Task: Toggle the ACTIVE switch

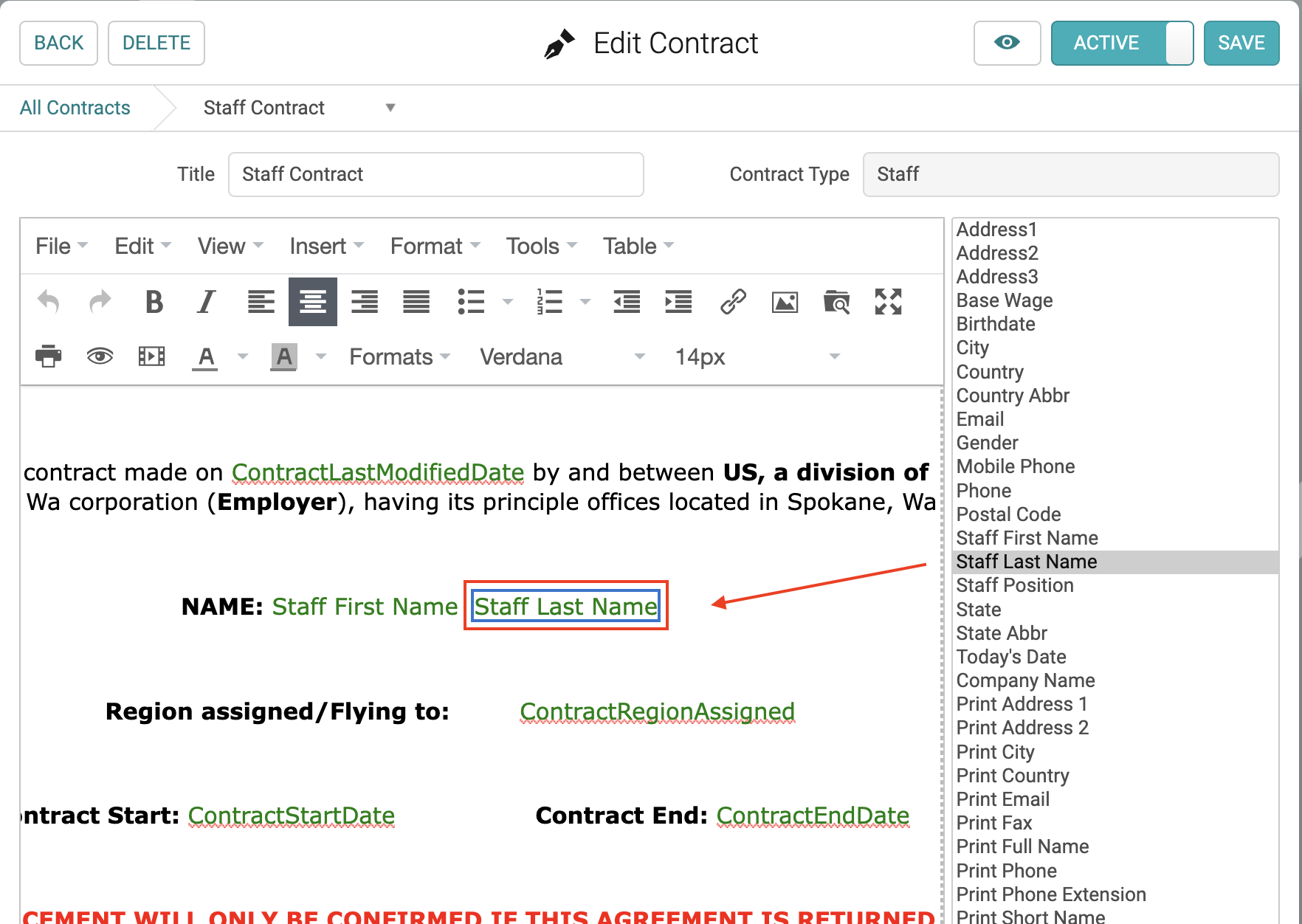Action: (1122, 43)
